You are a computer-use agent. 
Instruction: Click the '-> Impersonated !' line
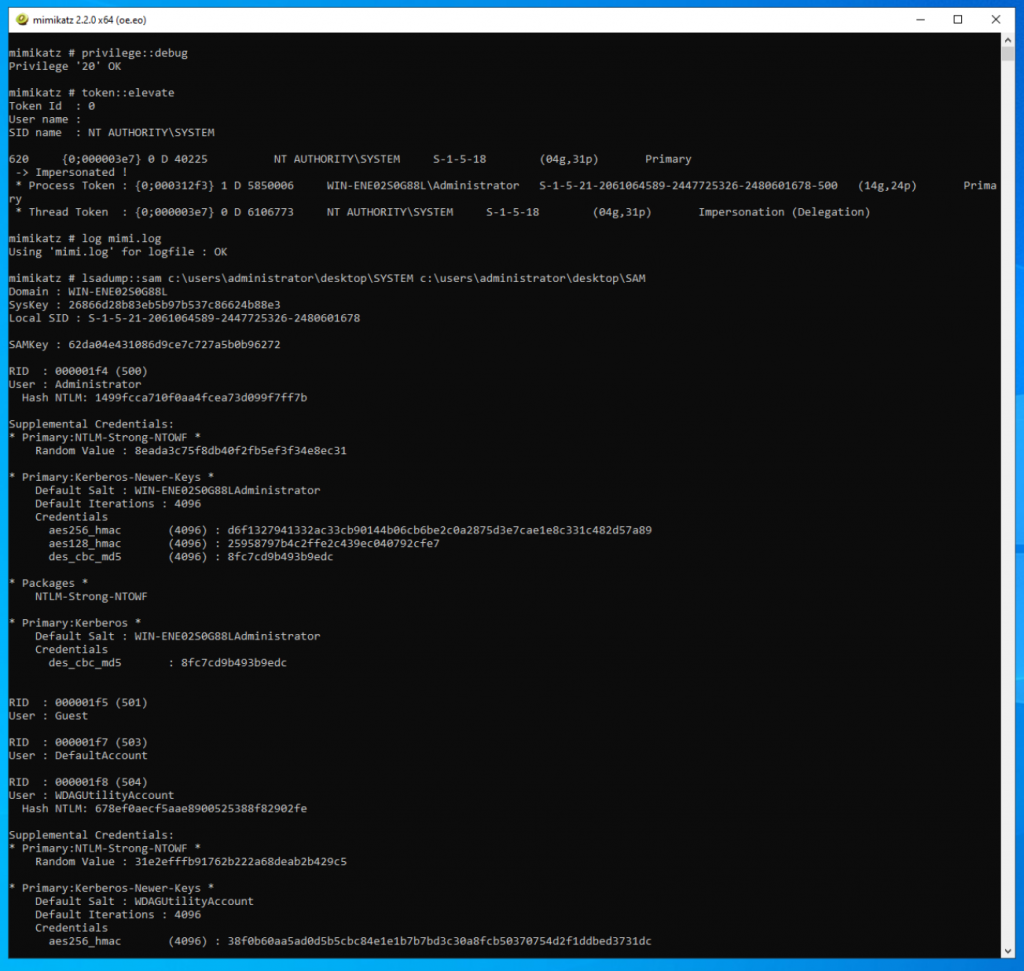(72, 172)
